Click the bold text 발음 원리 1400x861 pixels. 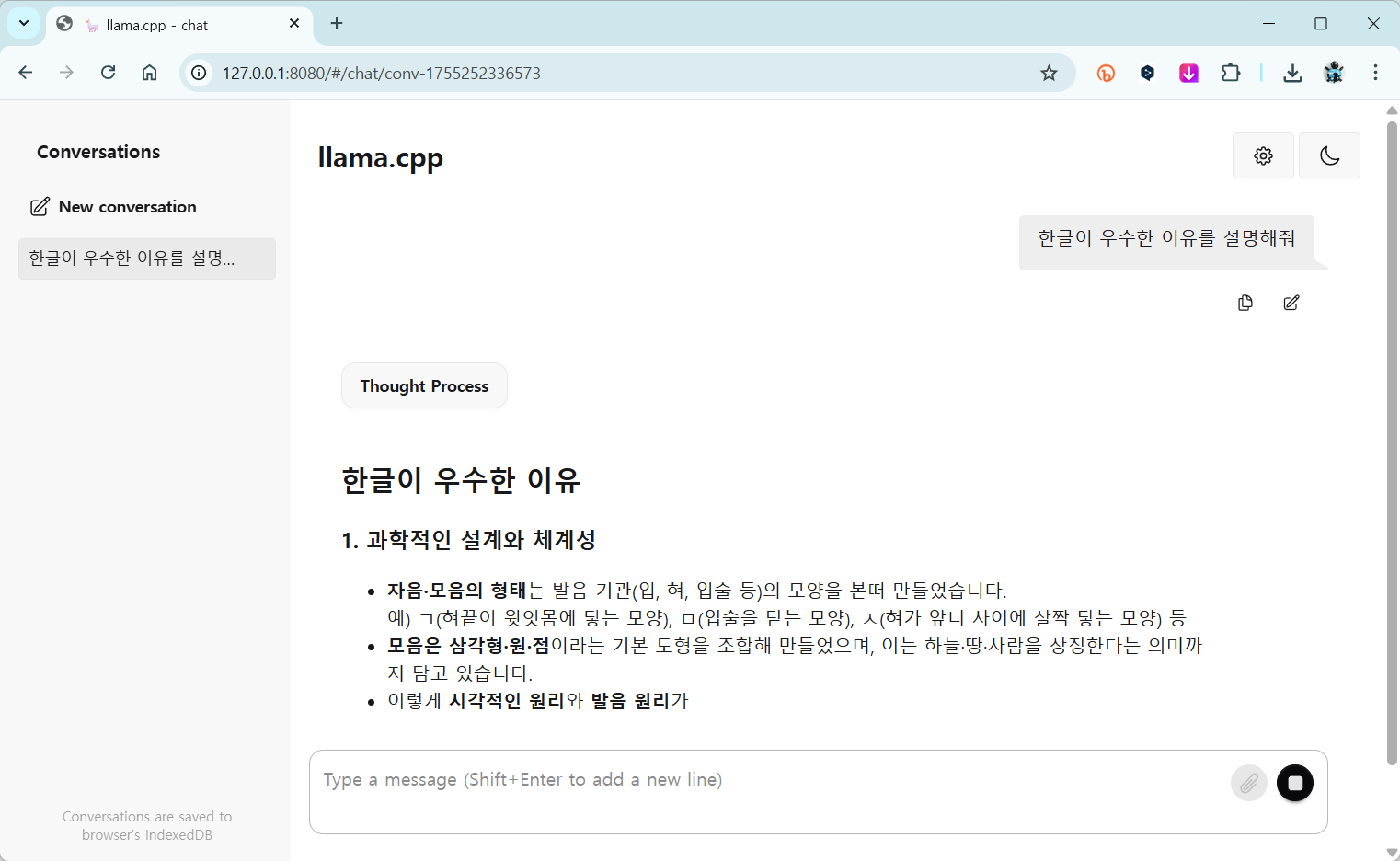click(631, 701)
